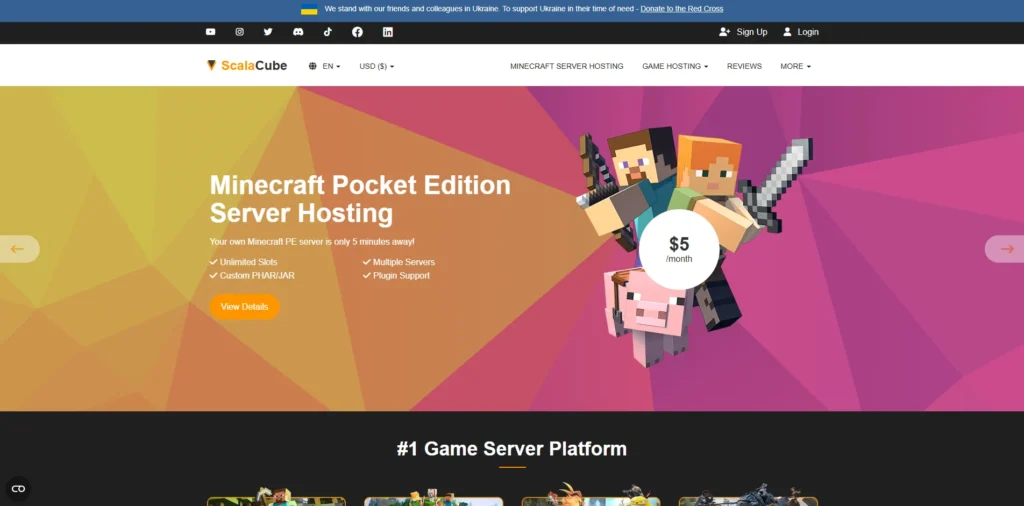Click the Minecraft Pocket Edition Server Hosting heading

pos(360,199)
